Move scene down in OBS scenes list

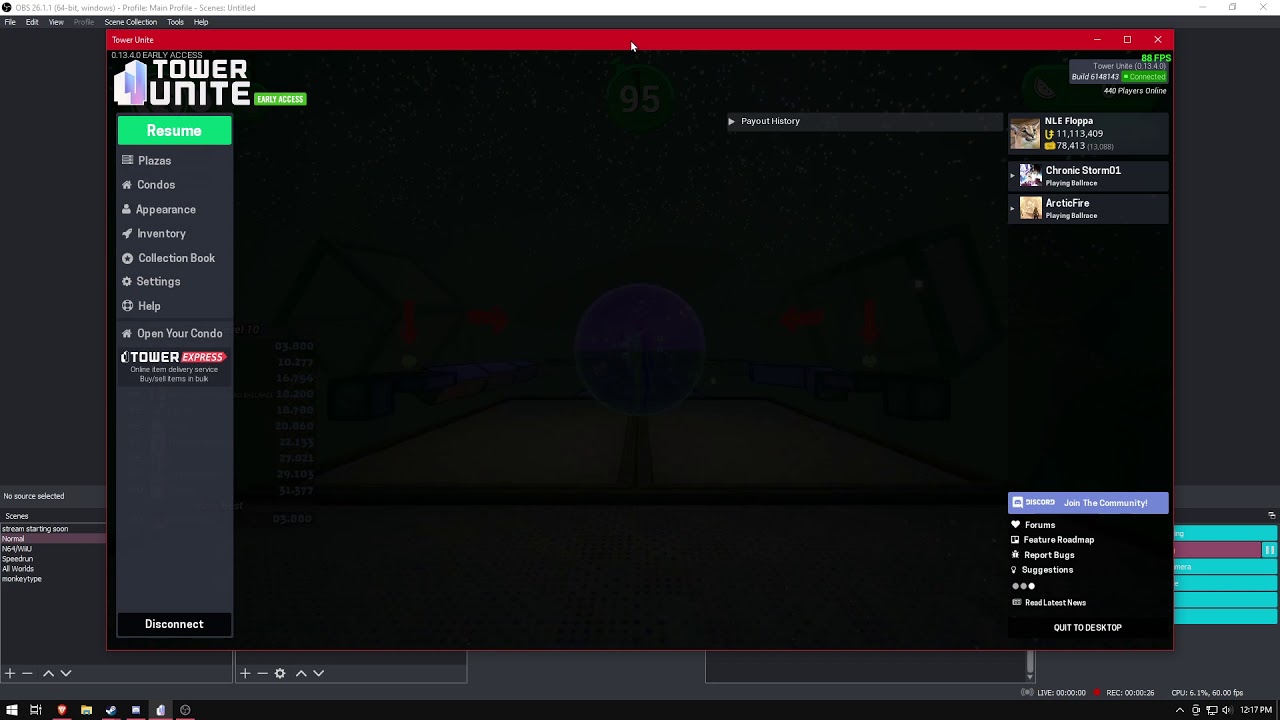66,674
